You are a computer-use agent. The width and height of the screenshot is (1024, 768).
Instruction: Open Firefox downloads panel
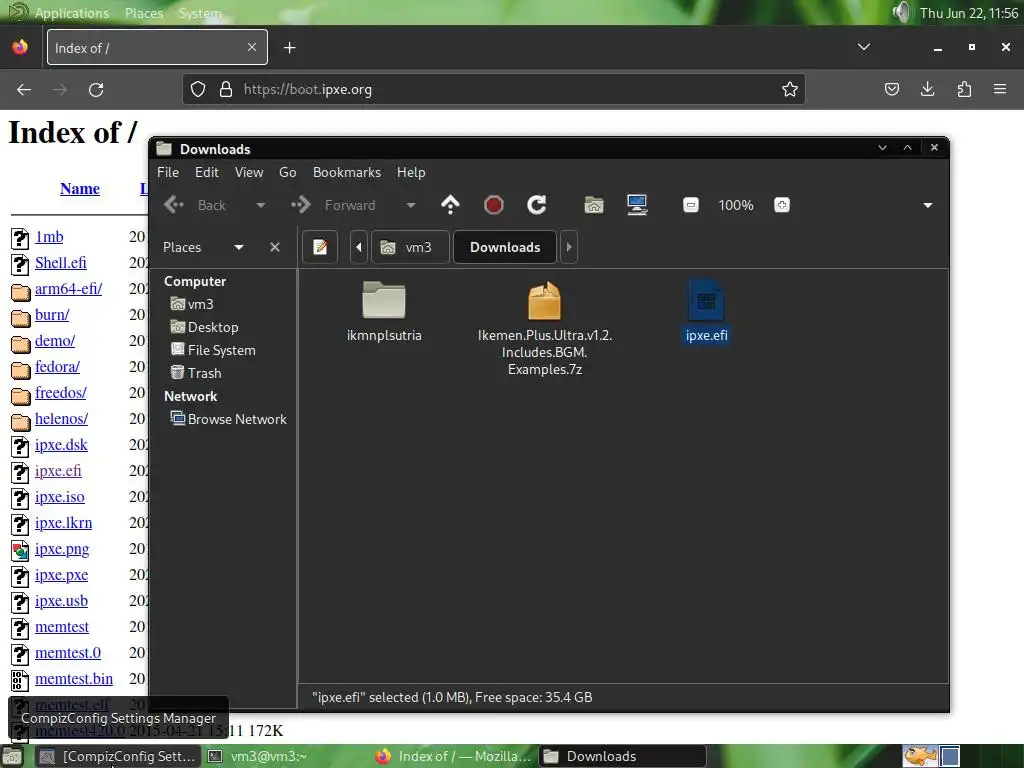pyautogui.click(x=927, y=89)
